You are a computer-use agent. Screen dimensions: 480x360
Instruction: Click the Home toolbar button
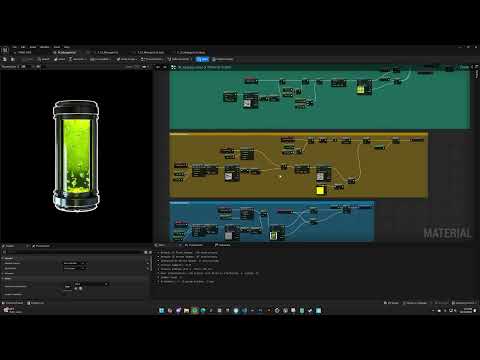pos(60,59)
